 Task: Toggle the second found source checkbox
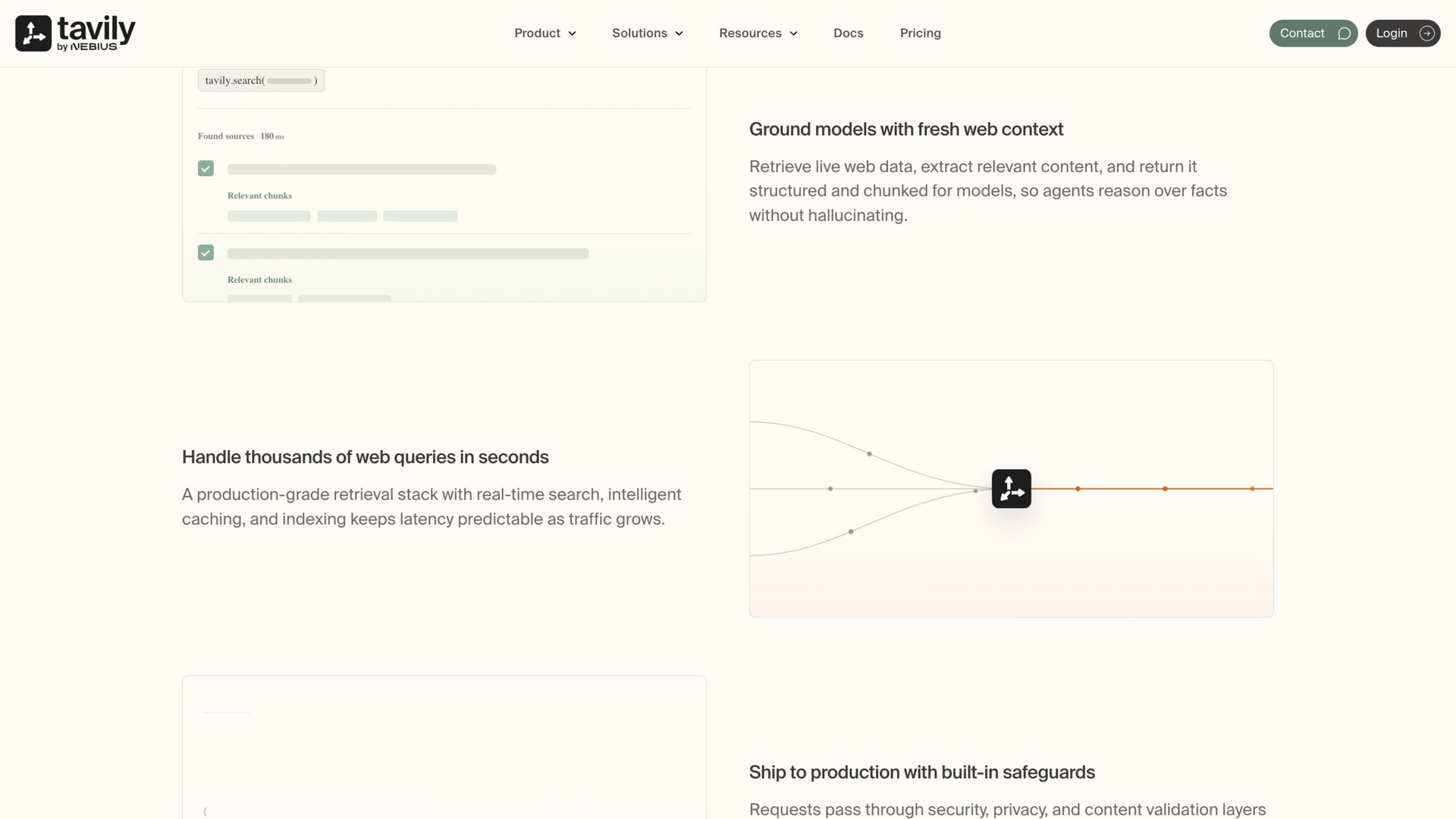tap(206, 253)
